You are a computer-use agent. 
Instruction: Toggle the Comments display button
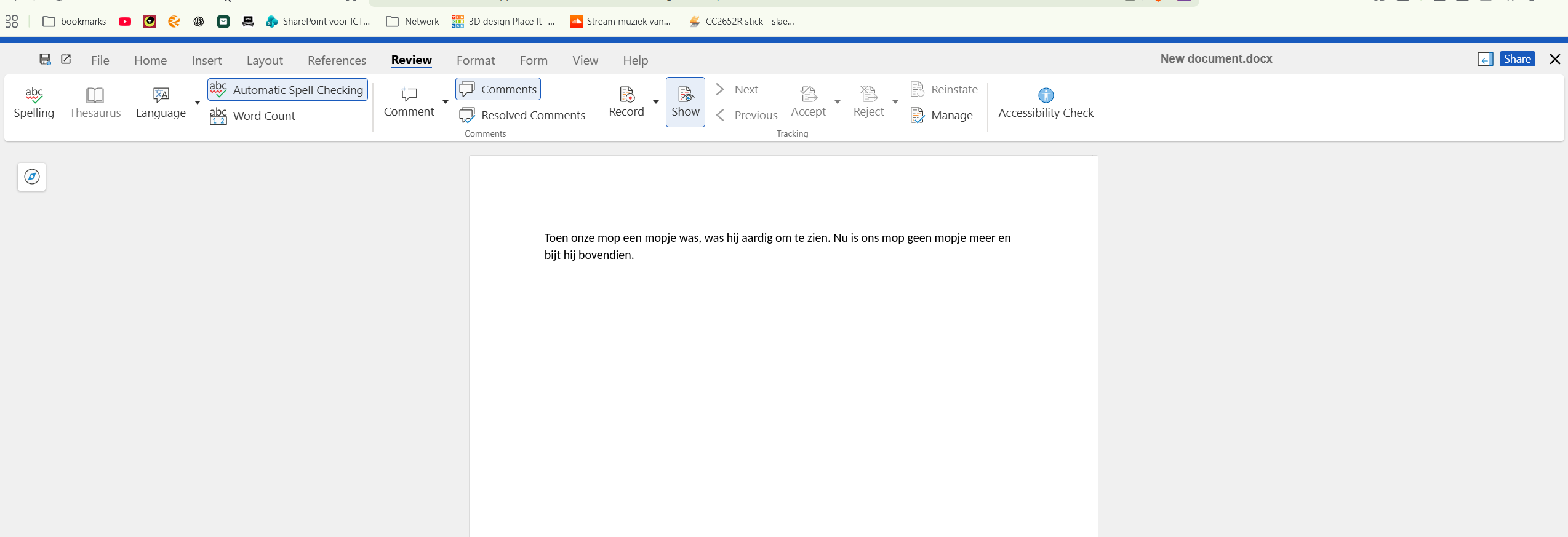[x=498, y=89]
